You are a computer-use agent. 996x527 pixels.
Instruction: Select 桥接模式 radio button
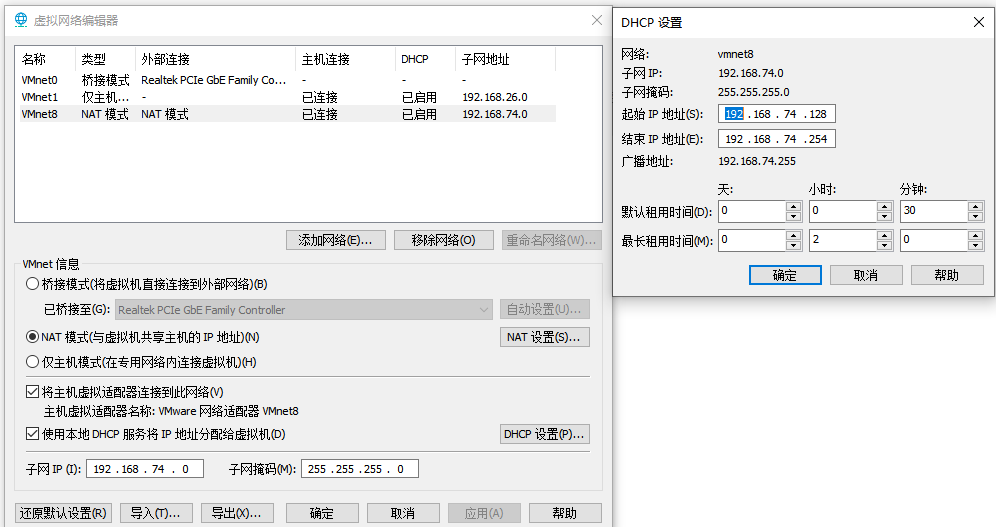point(32,284)
